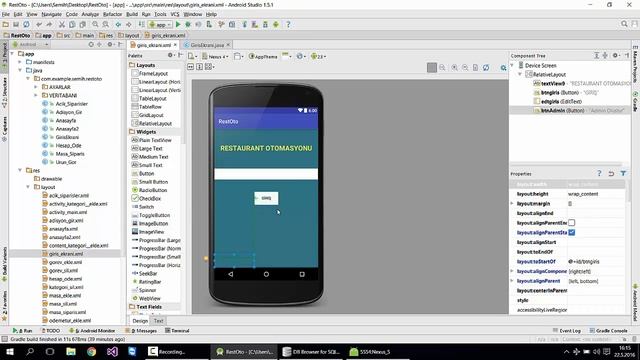Open the Nexus 4 device dropdown
Image resolution: width=640 pixels, height=360 pixels.
coord(216,56)
